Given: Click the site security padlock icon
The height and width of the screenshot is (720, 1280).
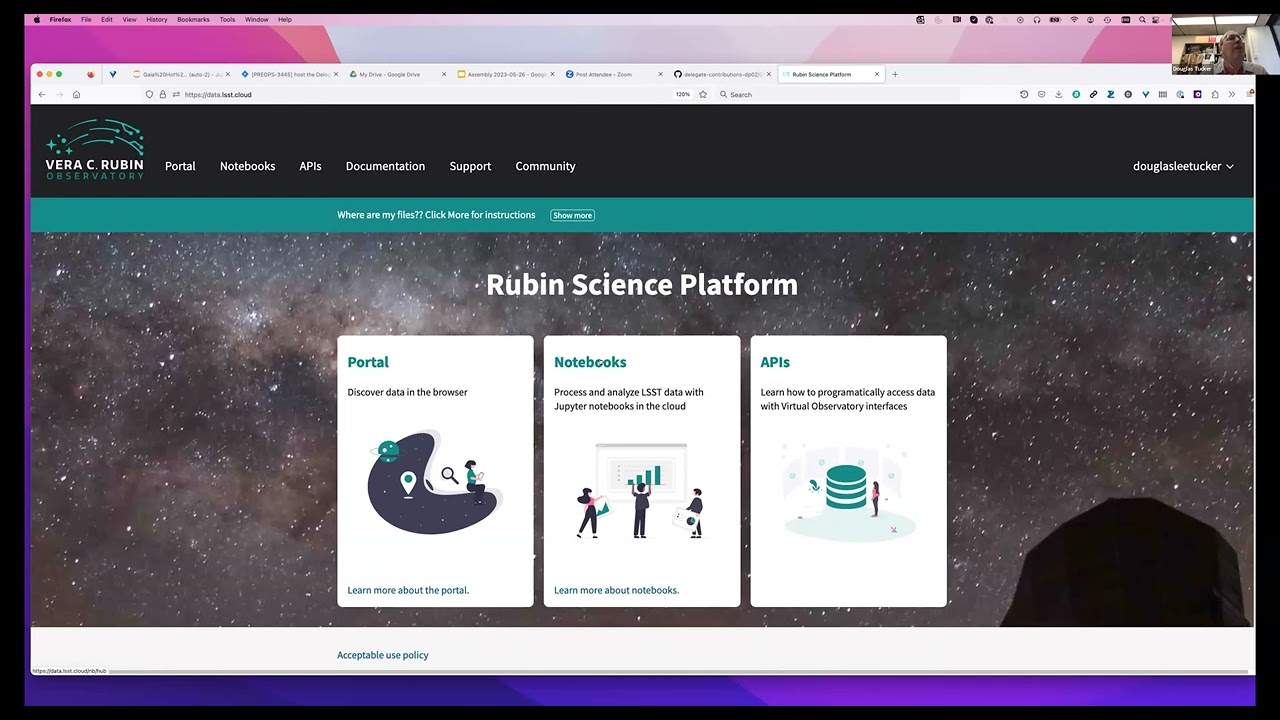Looking at the screenshot, I should [x=162, y=94].
